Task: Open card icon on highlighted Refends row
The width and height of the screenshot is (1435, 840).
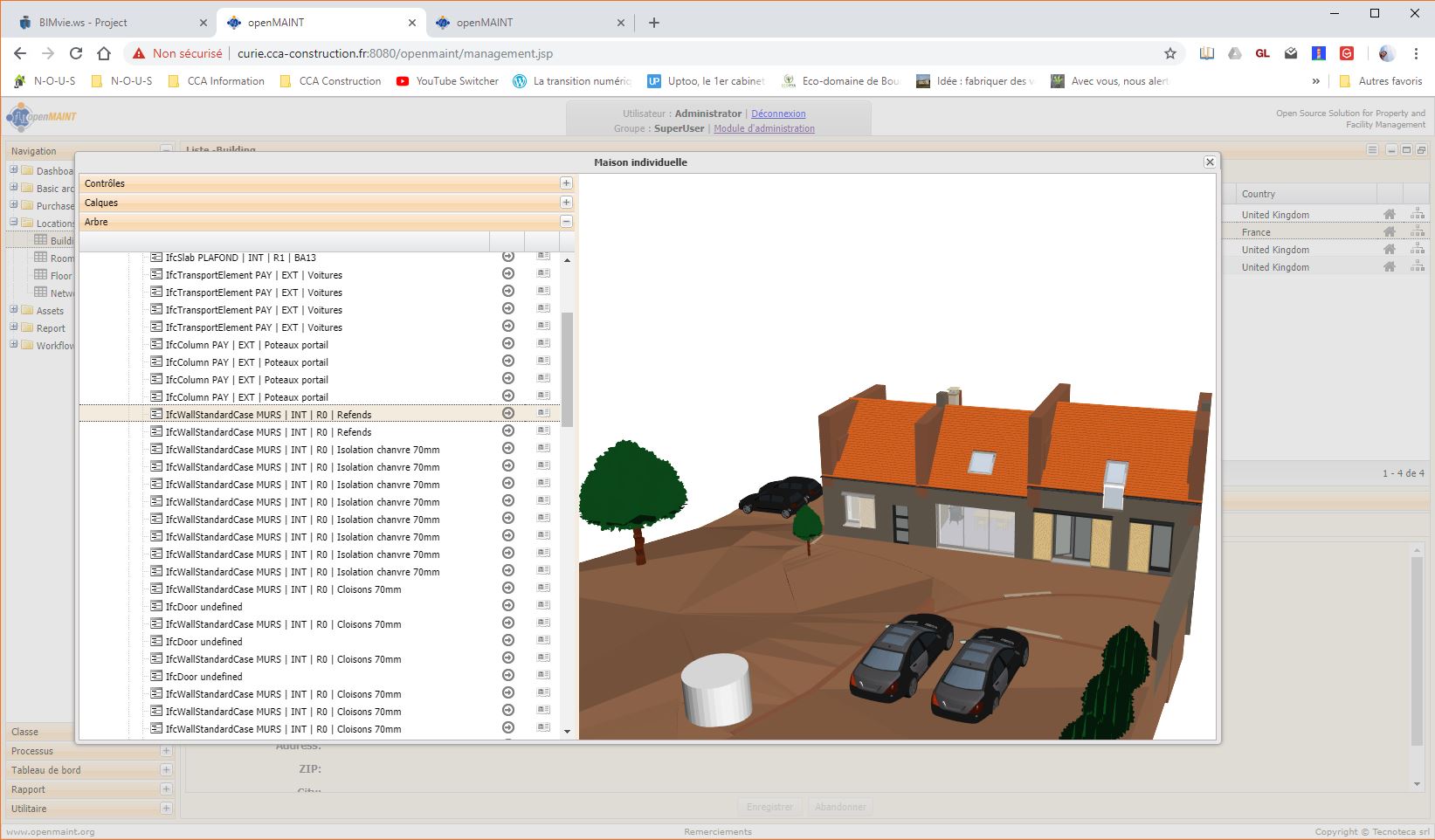Action: pos(543,414)
